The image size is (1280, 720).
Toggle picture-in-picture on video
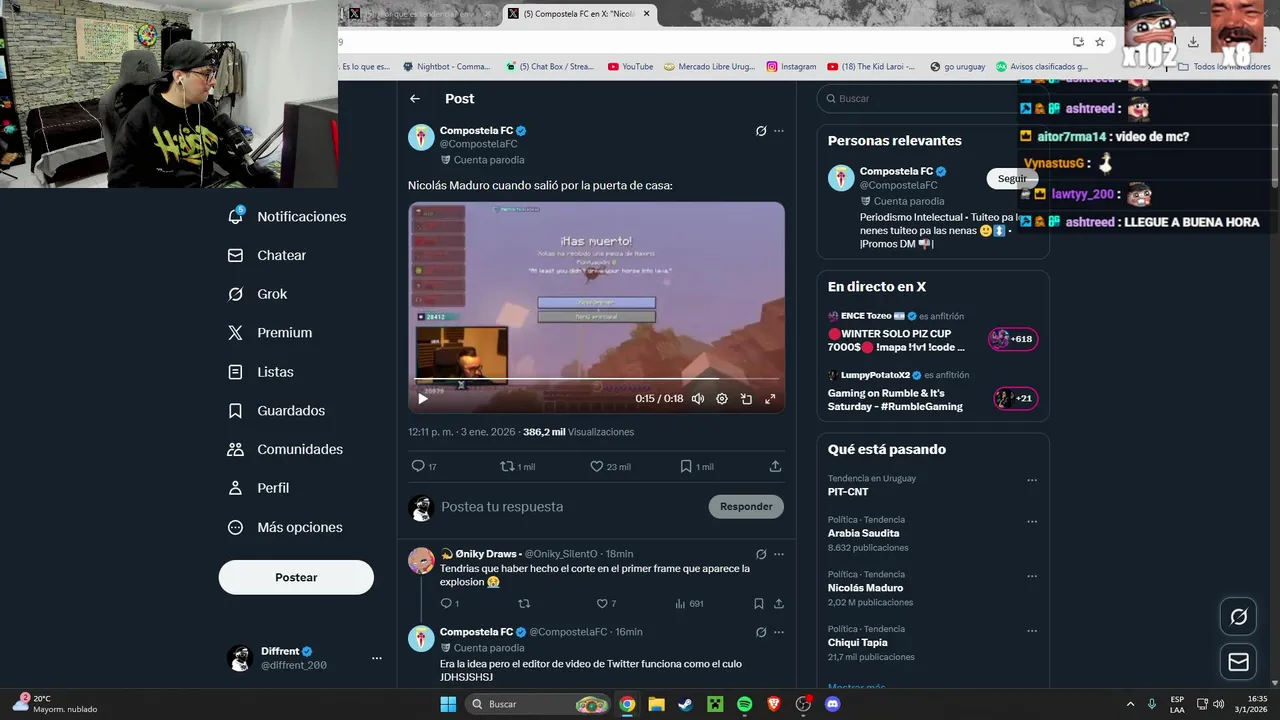pos(746,399)
